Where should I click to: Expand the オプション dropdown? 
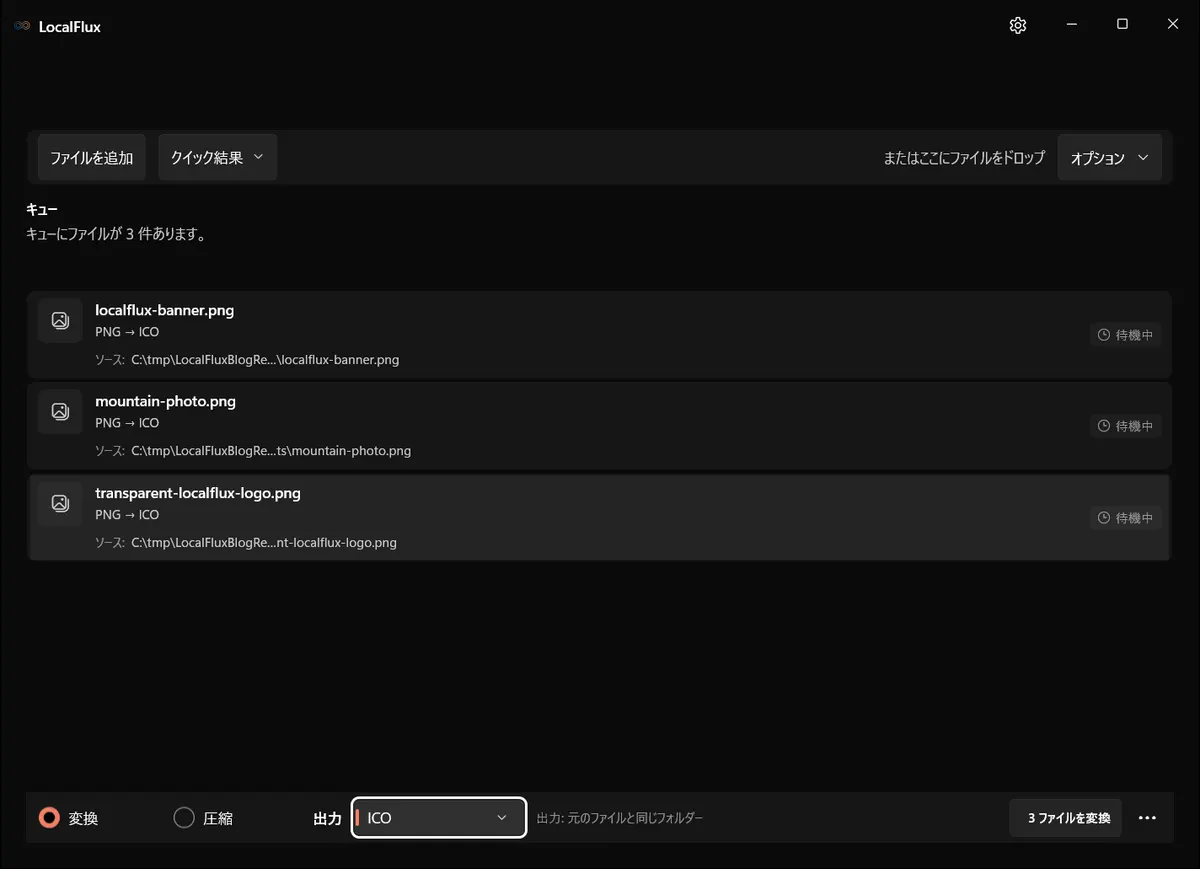[x=1110, y=157]
